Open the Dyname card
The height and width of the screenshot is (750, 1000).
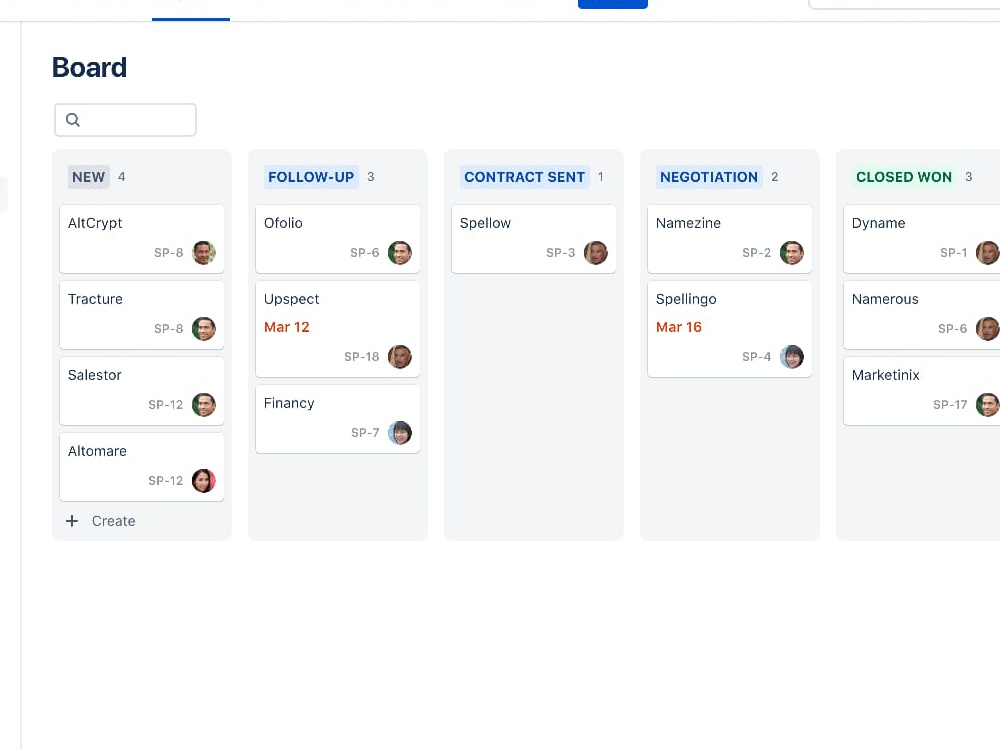coord(922,239)
